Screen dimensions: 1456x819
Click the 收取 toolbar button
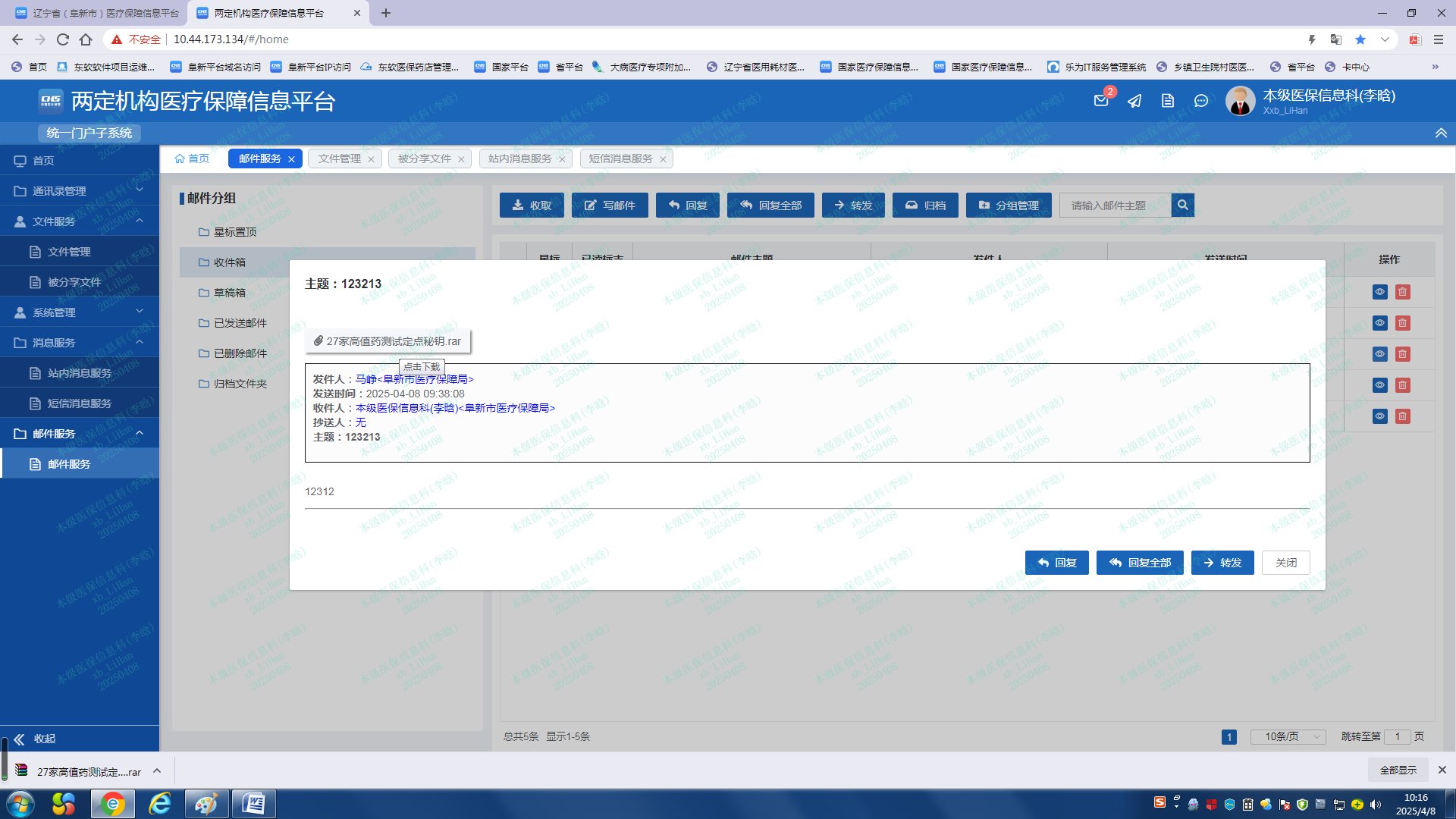pyautogui.click(x=532, y=206)
